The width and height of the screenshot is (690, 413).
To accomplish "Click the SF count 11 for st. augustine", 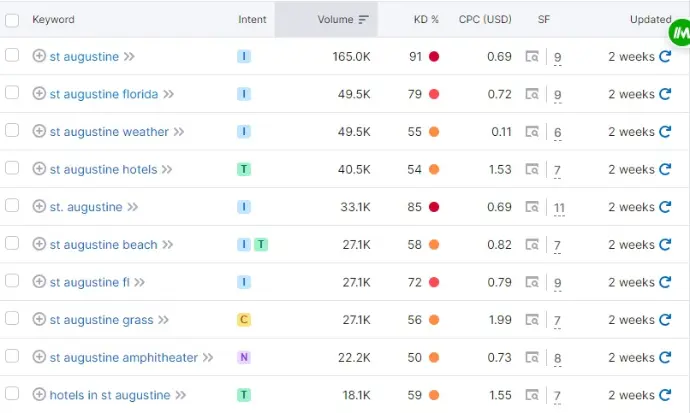I will 559,207.
